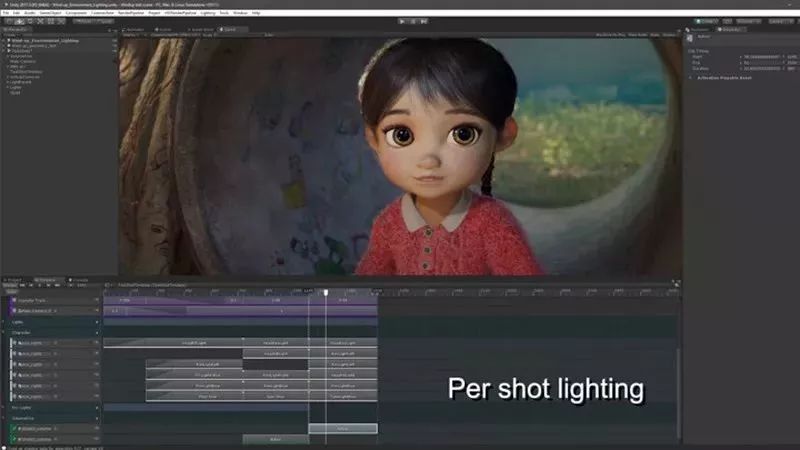Open the Cinemachine menu
Viewport: 800px width, 450px height.
(x=102, y=13)
